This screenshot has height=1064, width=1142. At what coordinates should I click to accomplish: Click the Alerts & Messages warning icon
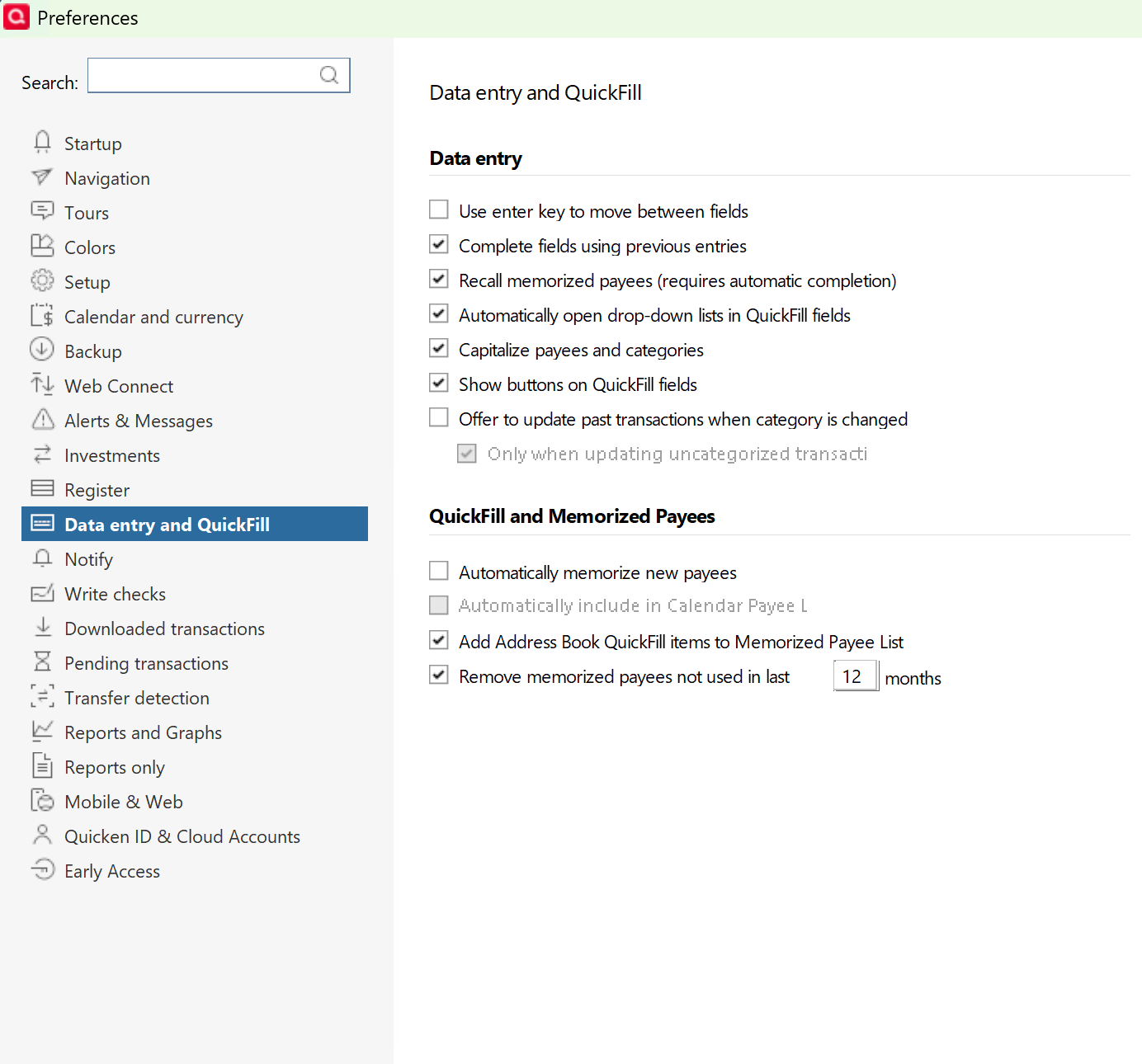click(x=42, y=420)
